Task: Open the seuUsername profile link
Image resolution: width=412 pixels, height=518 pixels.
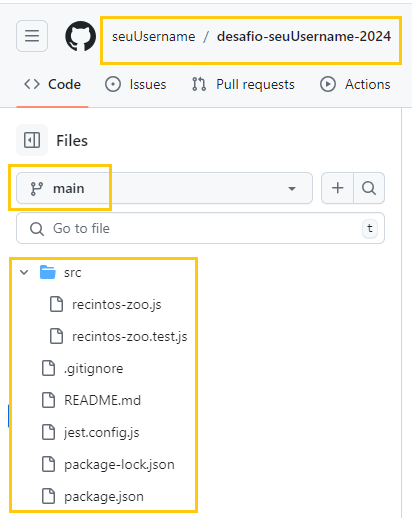Action: (153, 36)
